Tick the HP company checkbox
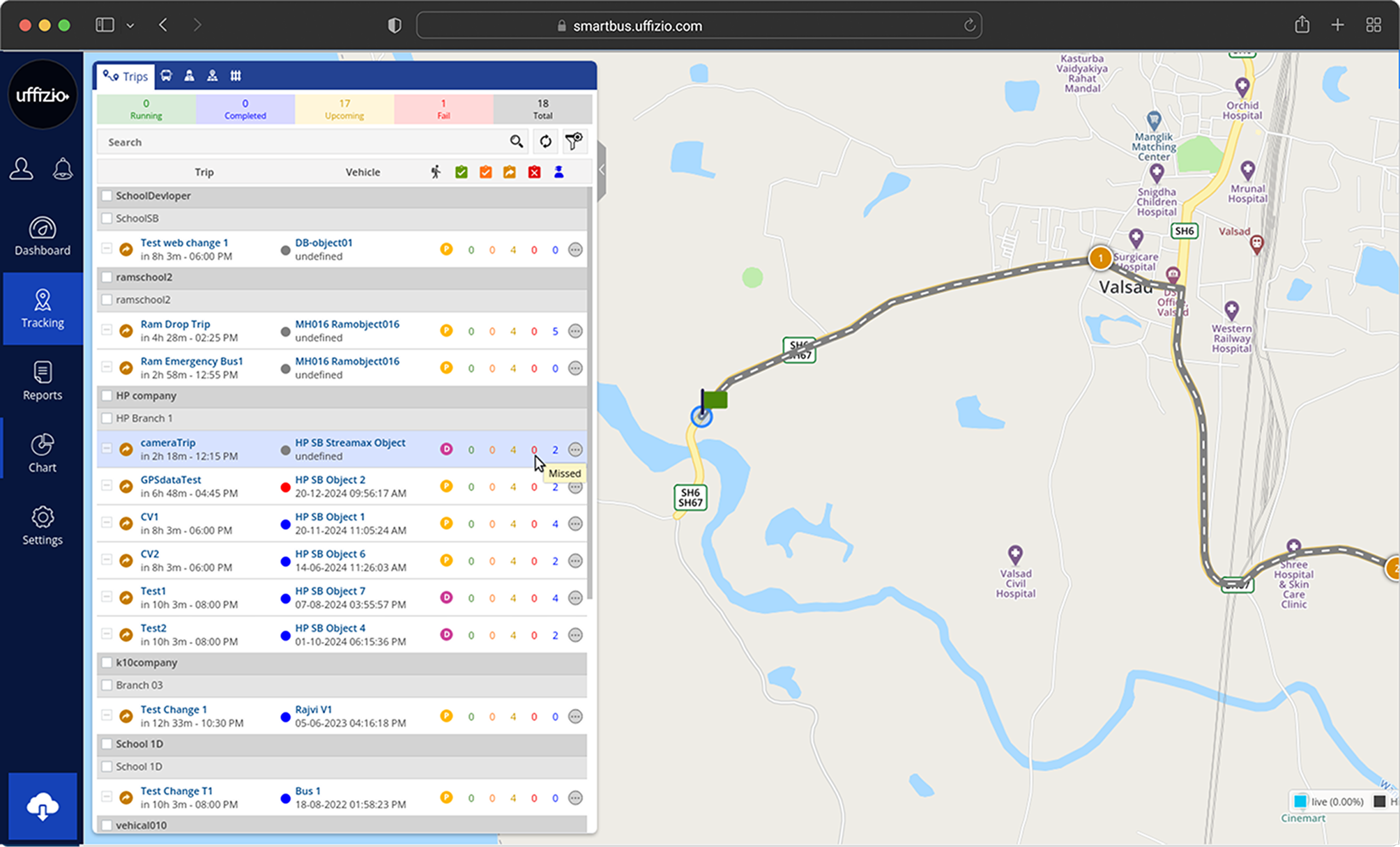This screenshot has height=847, width=1400. pyautogui.click(x=106, y=396)
